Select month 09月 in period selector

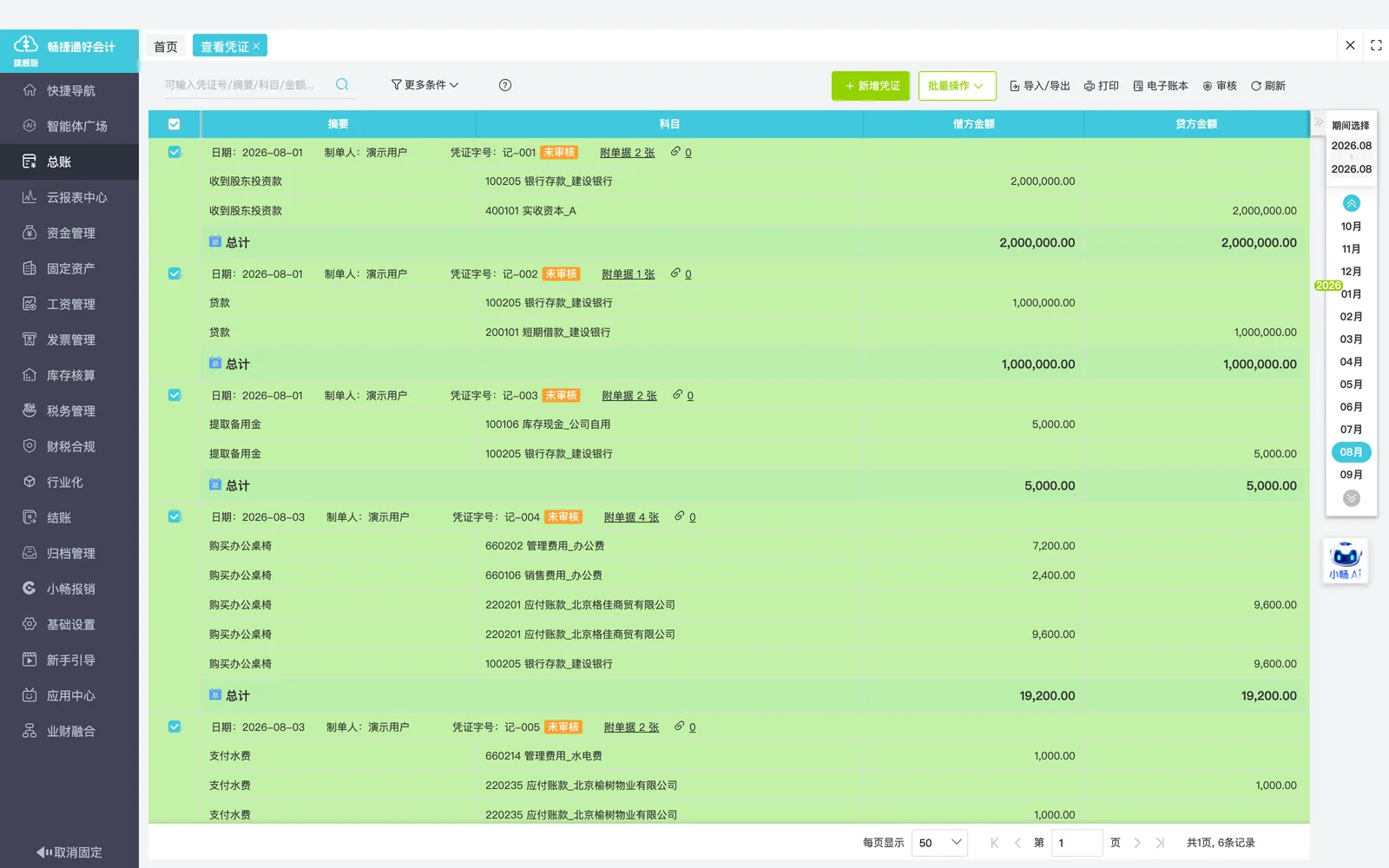pyautogui.click(x=1351, y=475)
